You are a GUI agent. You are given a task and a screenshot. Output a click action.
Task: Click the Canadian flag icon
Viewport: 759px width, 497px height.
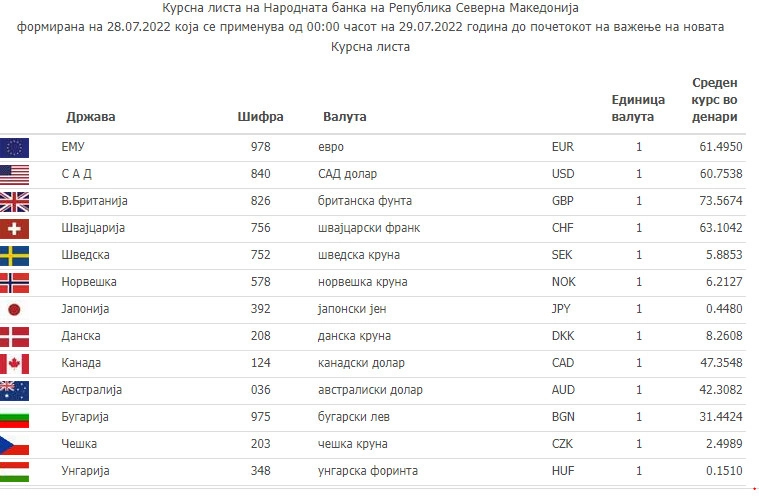point(15,363)
